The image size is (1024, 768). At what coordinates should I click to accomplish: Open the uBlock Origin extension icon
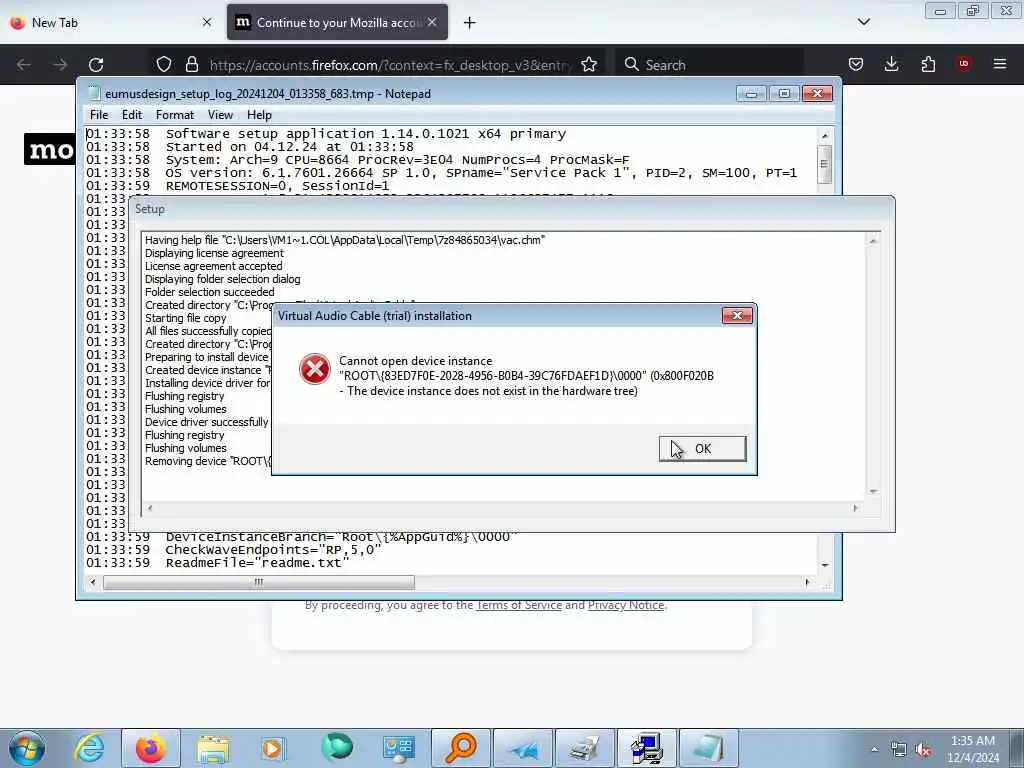point(964,64)
